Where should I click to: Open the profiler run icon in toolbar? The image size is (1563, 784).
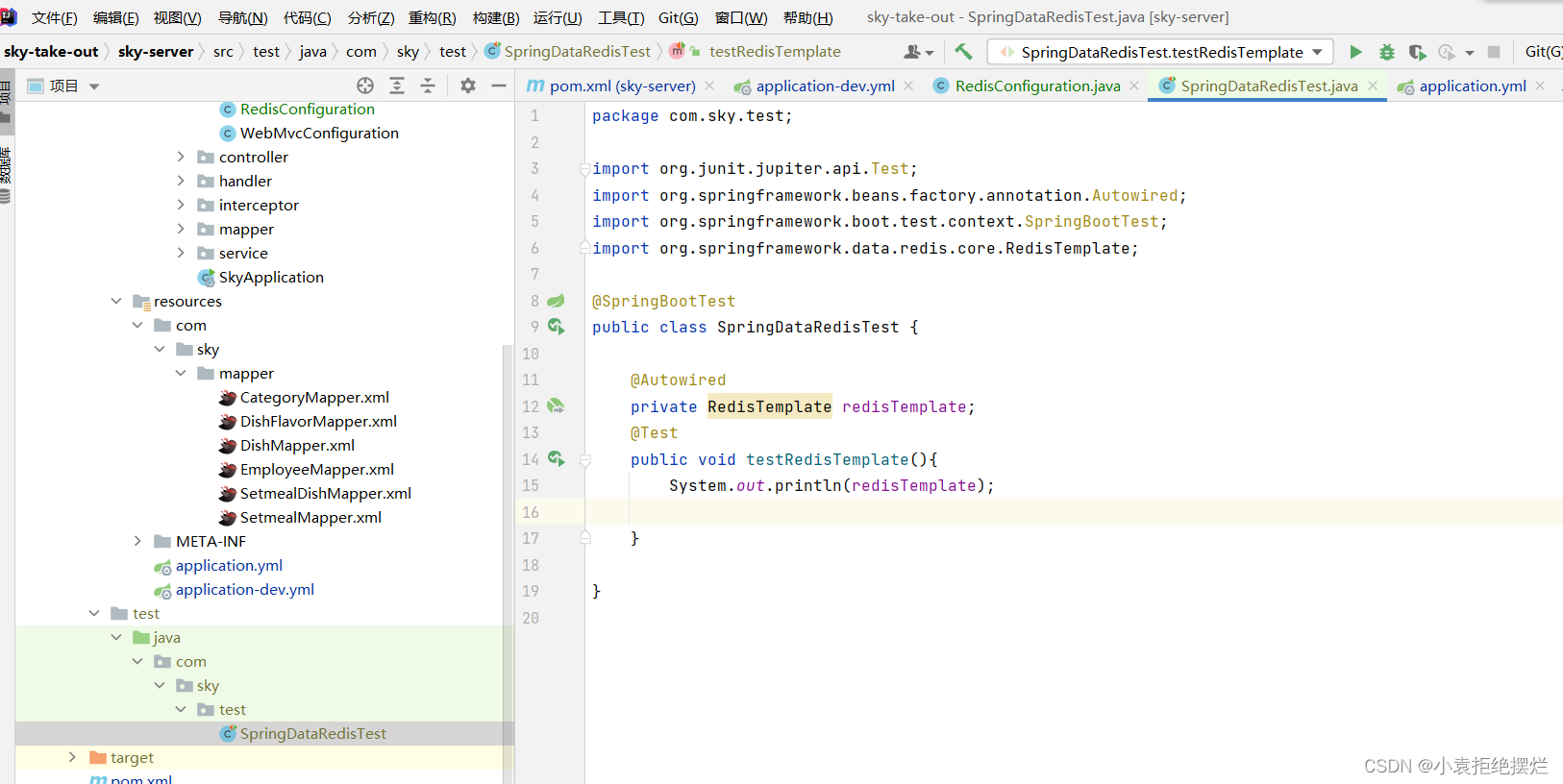pyautogui.click(x=1447, y=52)
